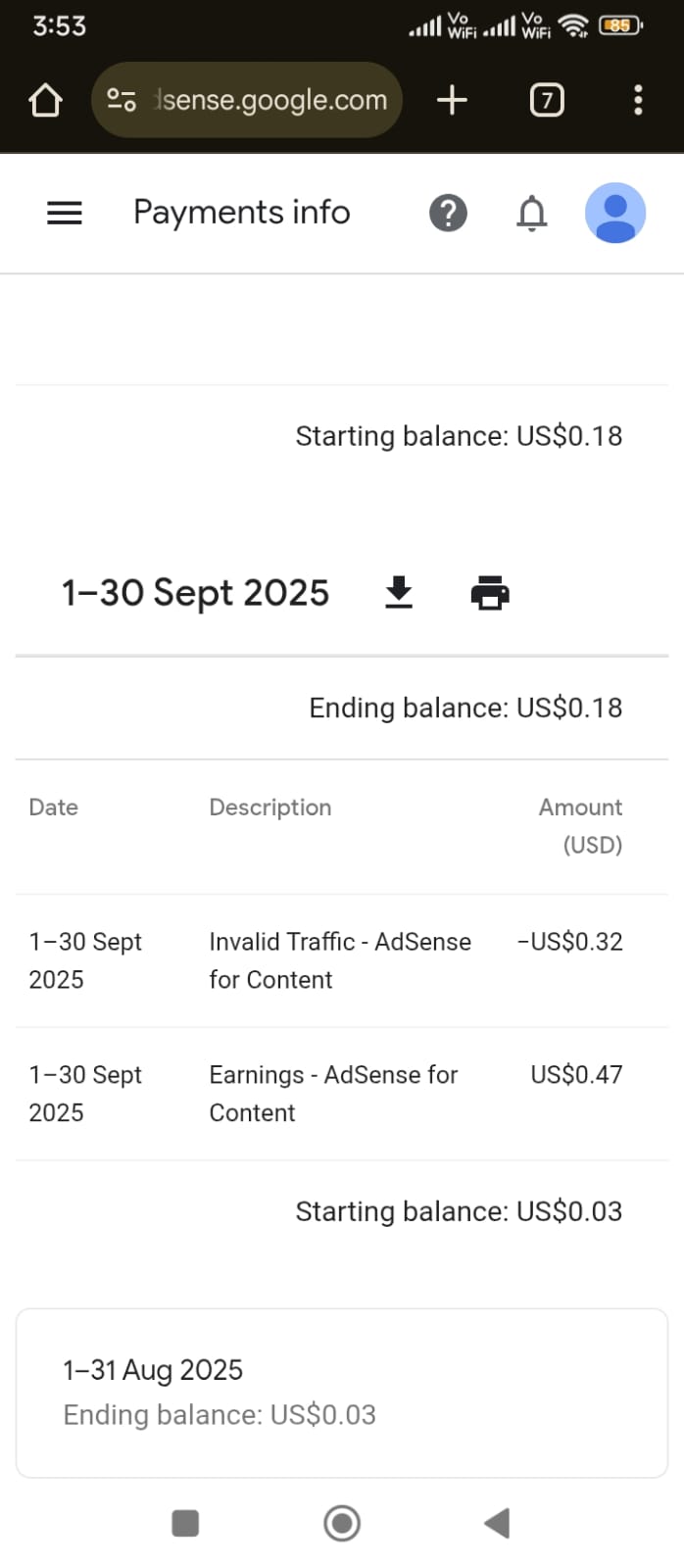Tap the browser home icon
Screen dimensions: 684x1568
coord(45,100)
